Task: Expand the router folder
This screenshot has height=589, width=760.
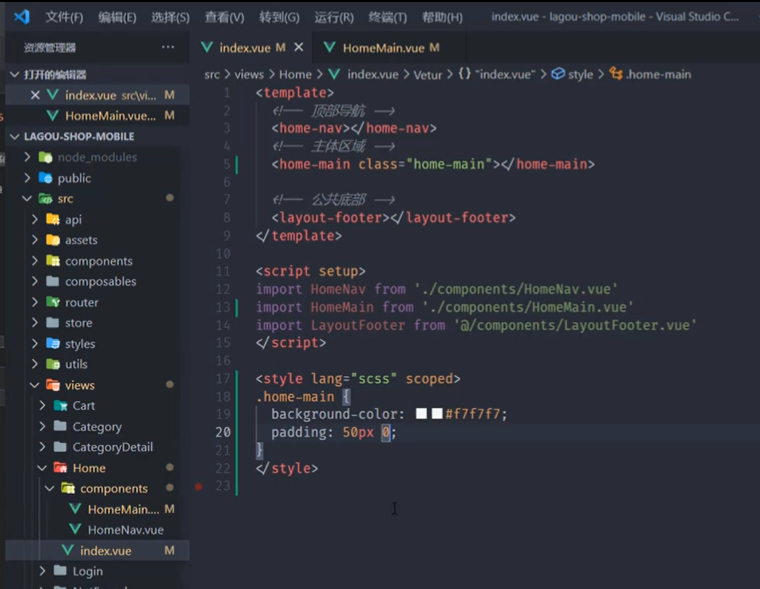Action: (35, 302)
